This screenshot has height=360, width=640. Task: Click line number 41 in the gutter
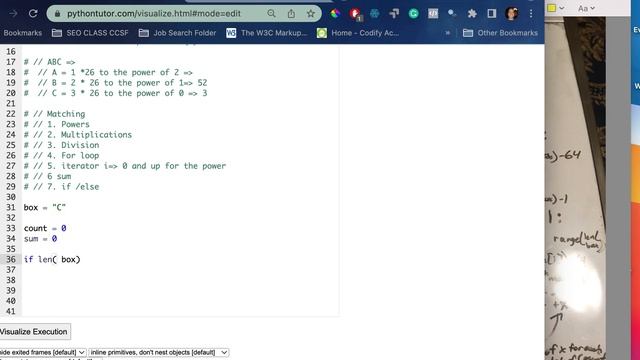11,311
